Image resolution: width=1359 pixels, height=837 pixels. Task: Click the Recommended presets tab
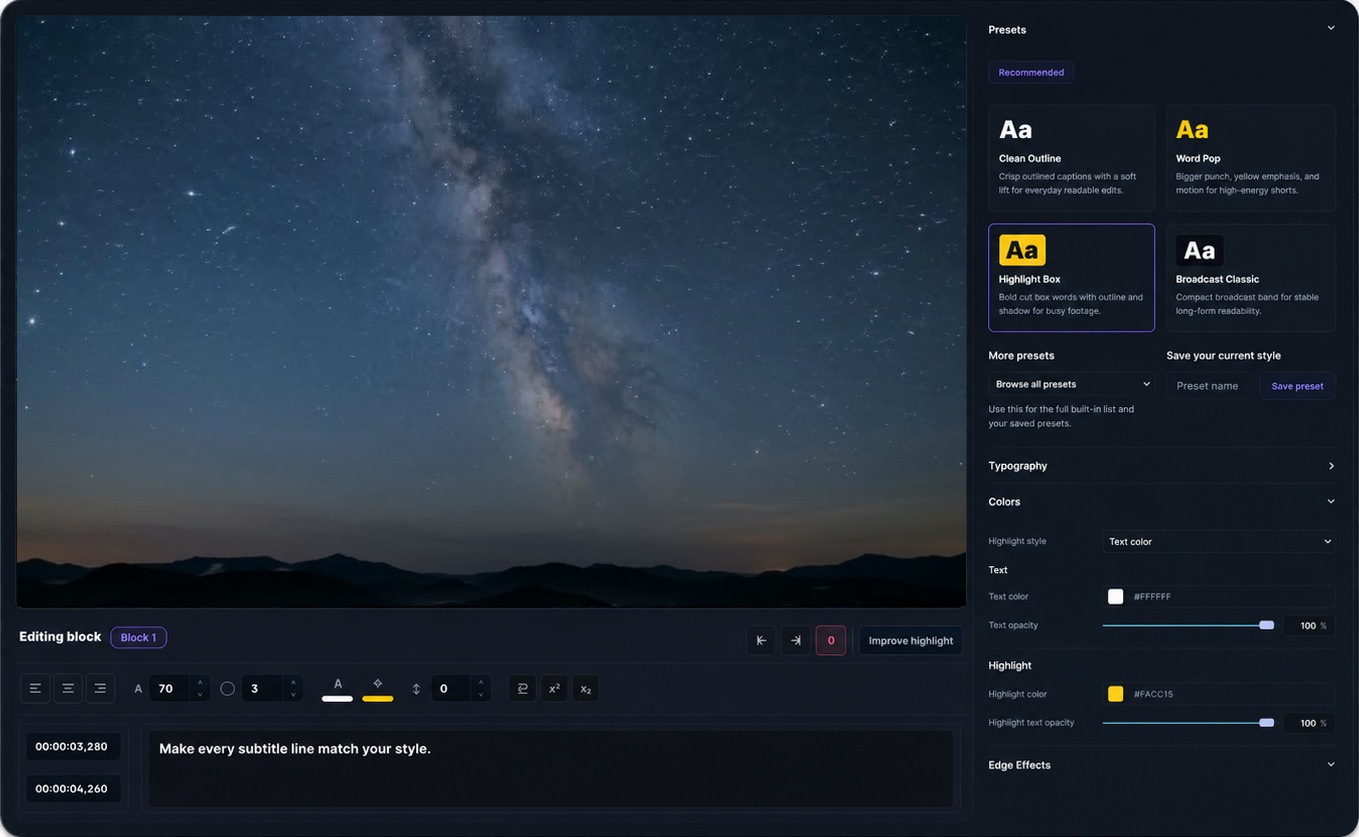coord(1031,72)
